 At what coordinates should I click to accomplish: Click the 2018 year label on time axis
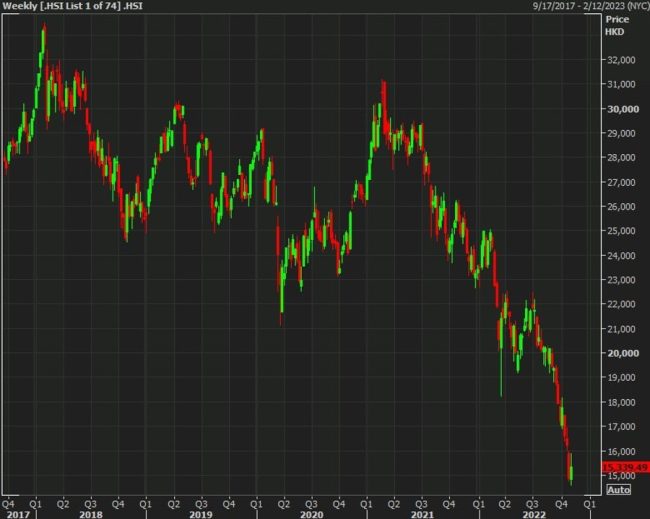91,514
